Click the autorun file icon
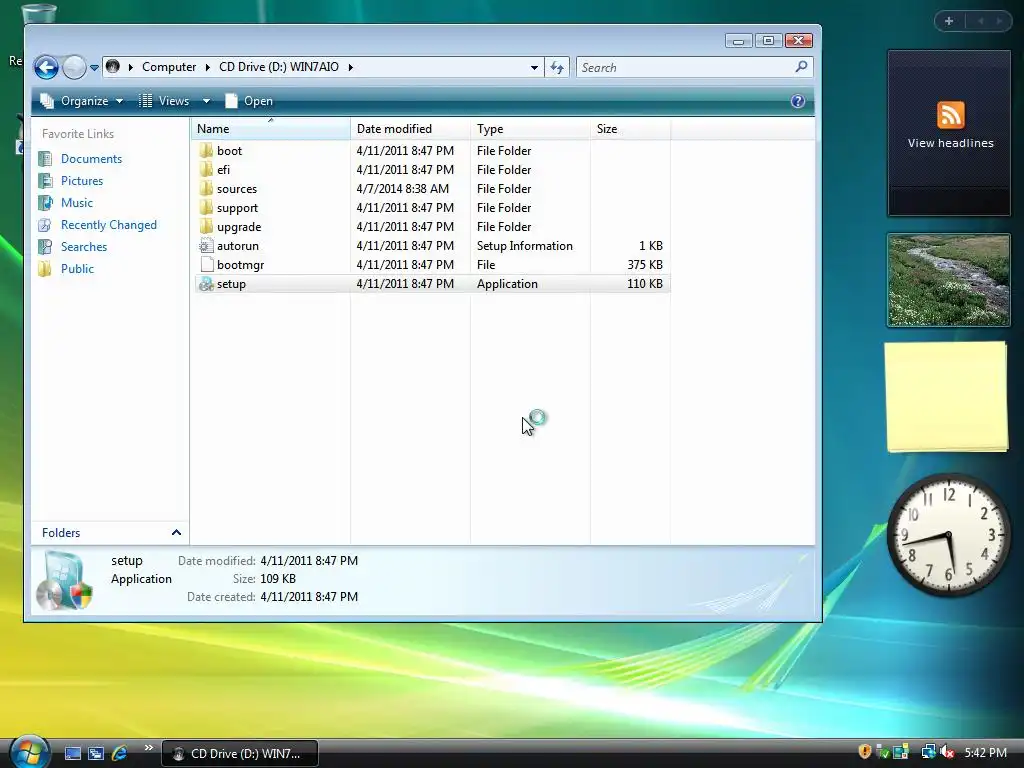1024x768 pixels. (x=206, y=246)
